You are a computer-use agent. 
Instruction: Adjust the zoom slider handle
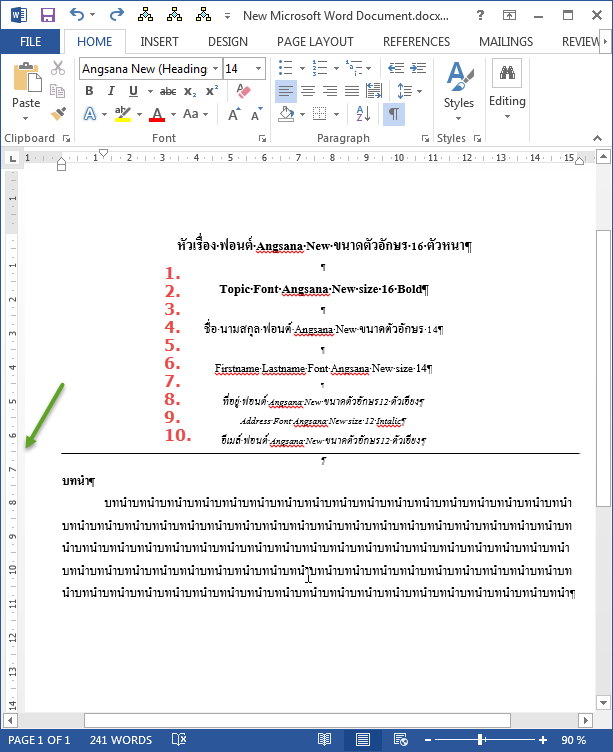point(480,740)
